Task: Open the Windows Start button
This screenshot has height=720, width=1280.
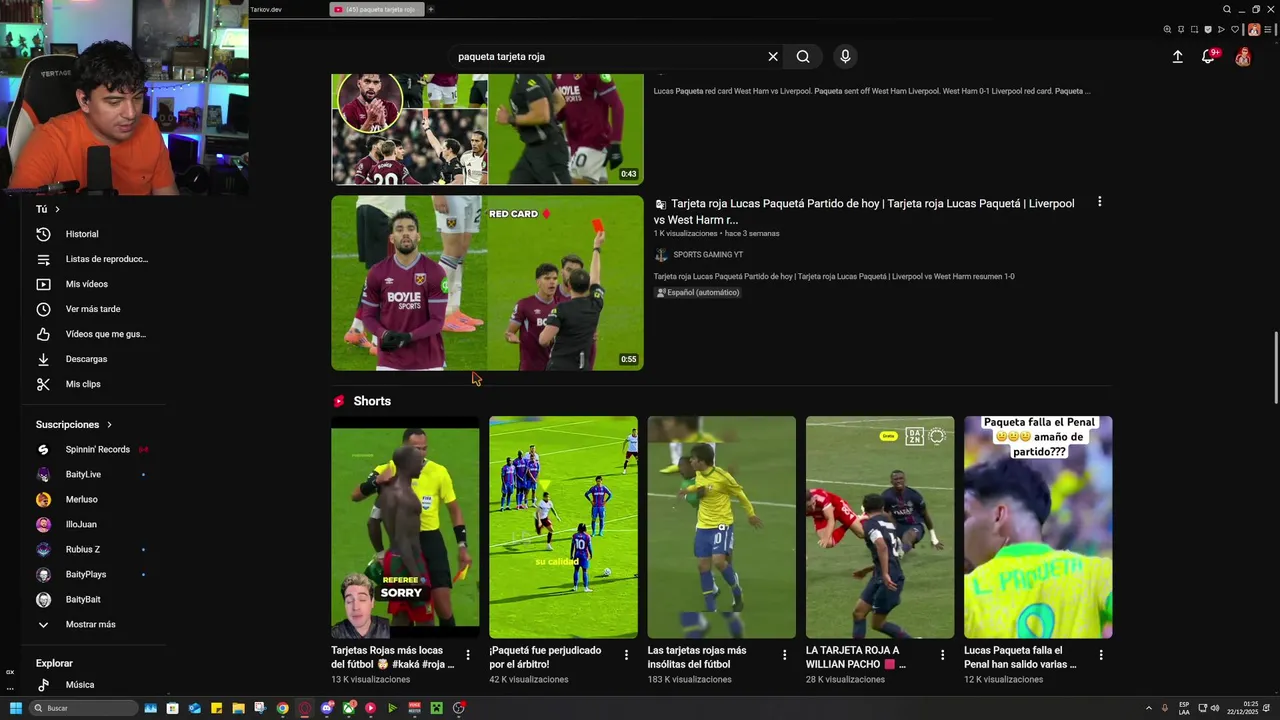Action: click(16, 708)
